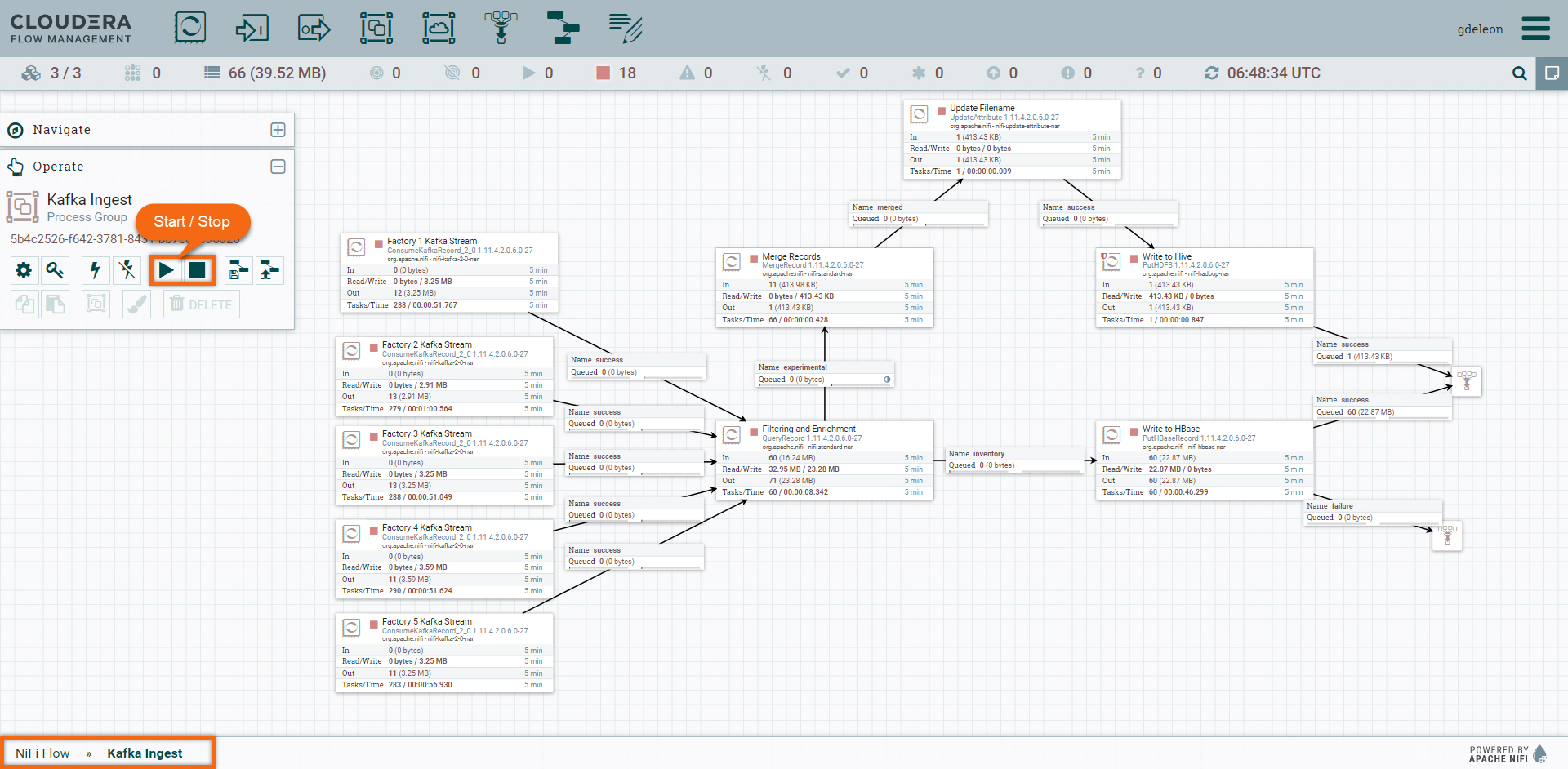Expand the Navigate panel
The image size is (1568, 769).
tap(278, 130)
